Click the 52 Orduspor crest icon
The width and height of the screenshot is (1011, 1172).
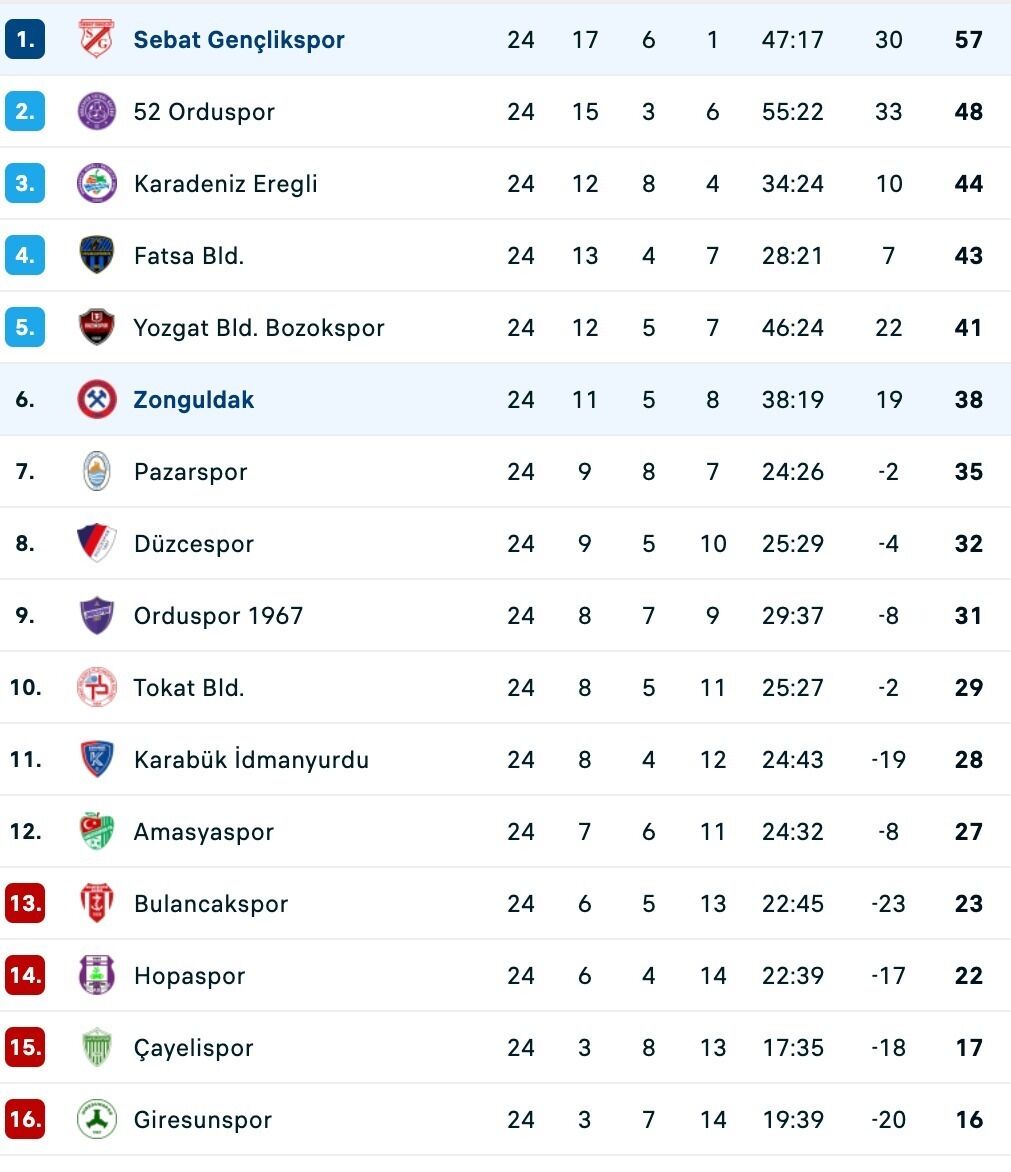(x=97, y=112)
